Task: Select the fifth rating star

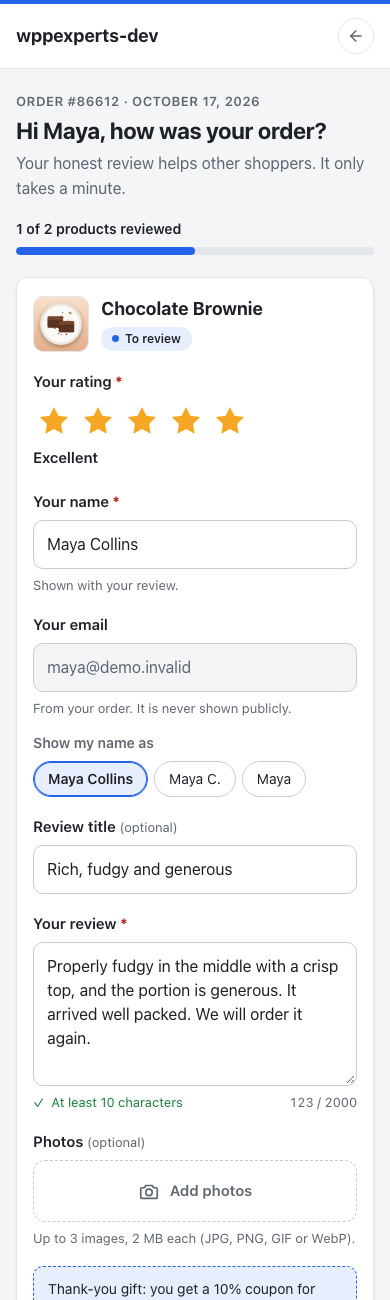Action: 230,421
